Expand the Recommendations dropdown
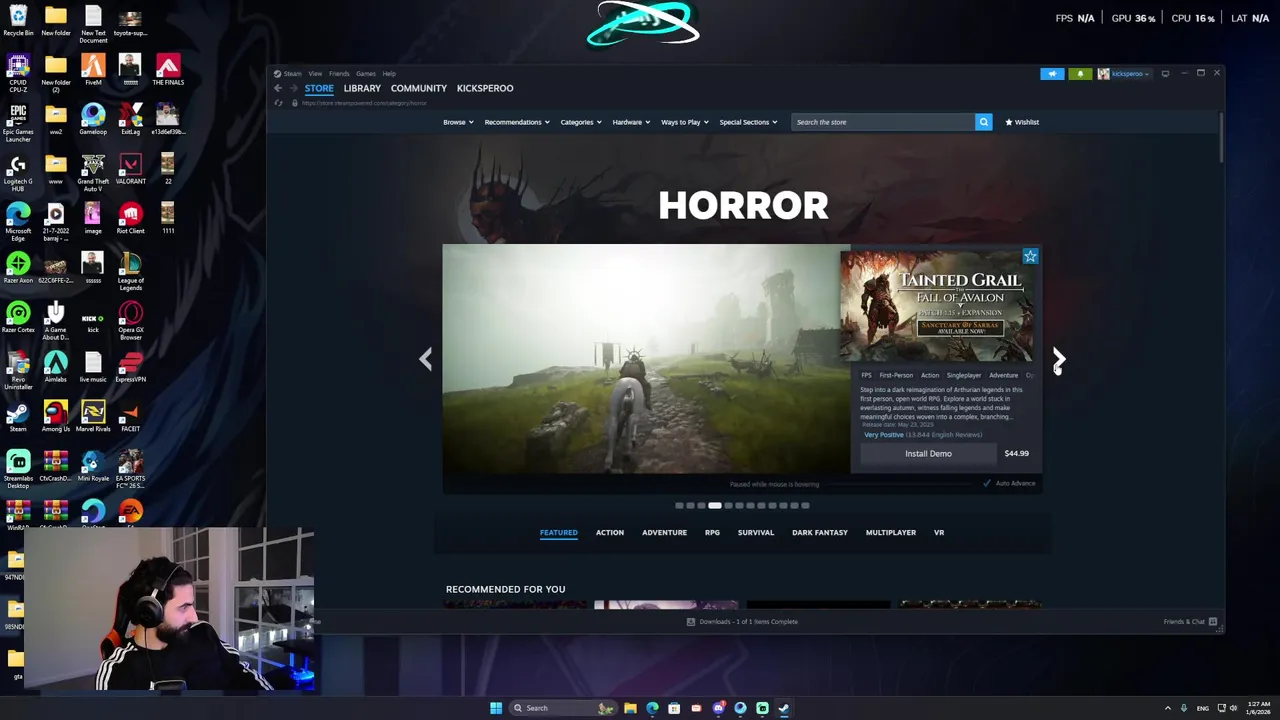Viewport: 1280px width, 720px height. pos(517,122)
